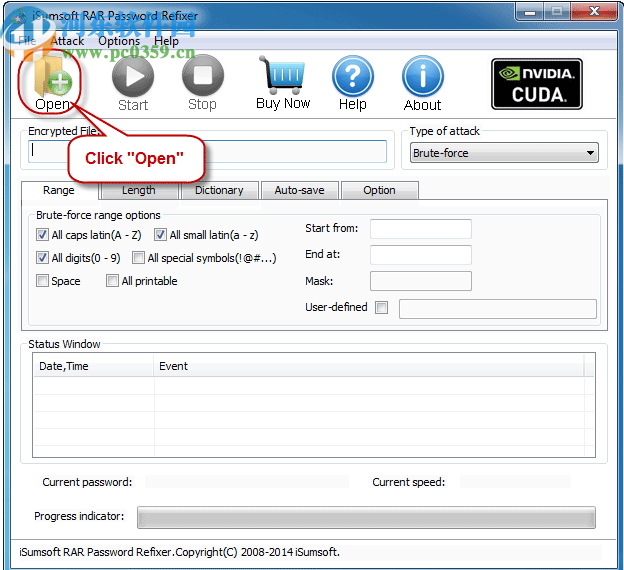The height and width of the screenshot is (570, 624).
Task: Switch to the Range tab
Action: coord(59,190)
